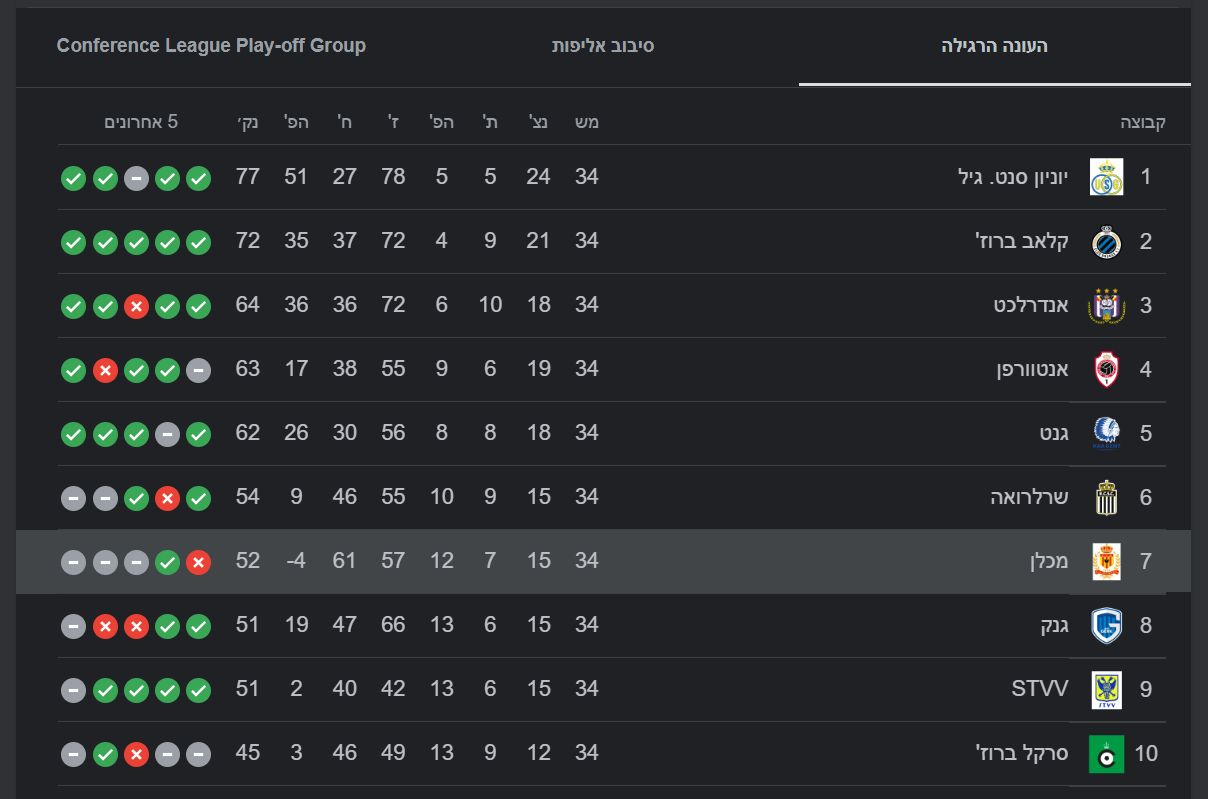This screenshot has width=1208, height=799.
Task: Click Mechelen's most recent red loss indicator
Action: [x=199, y=561]
